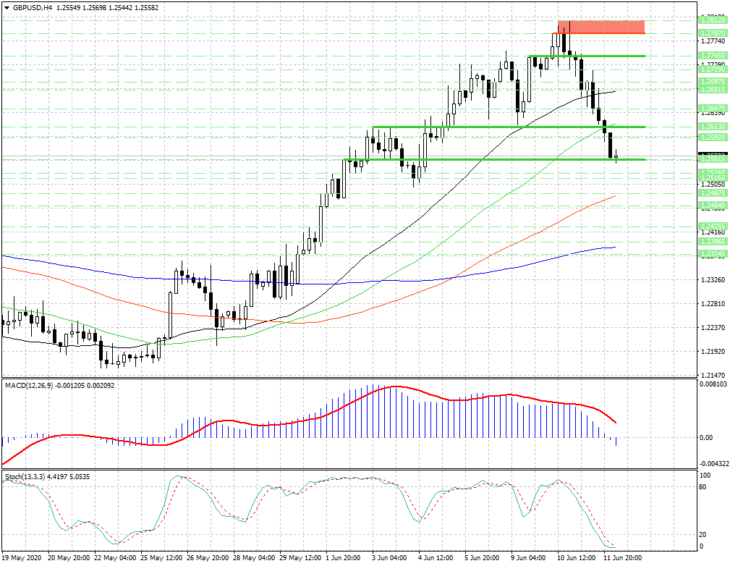Click the 1.24255 green price label

712,226
